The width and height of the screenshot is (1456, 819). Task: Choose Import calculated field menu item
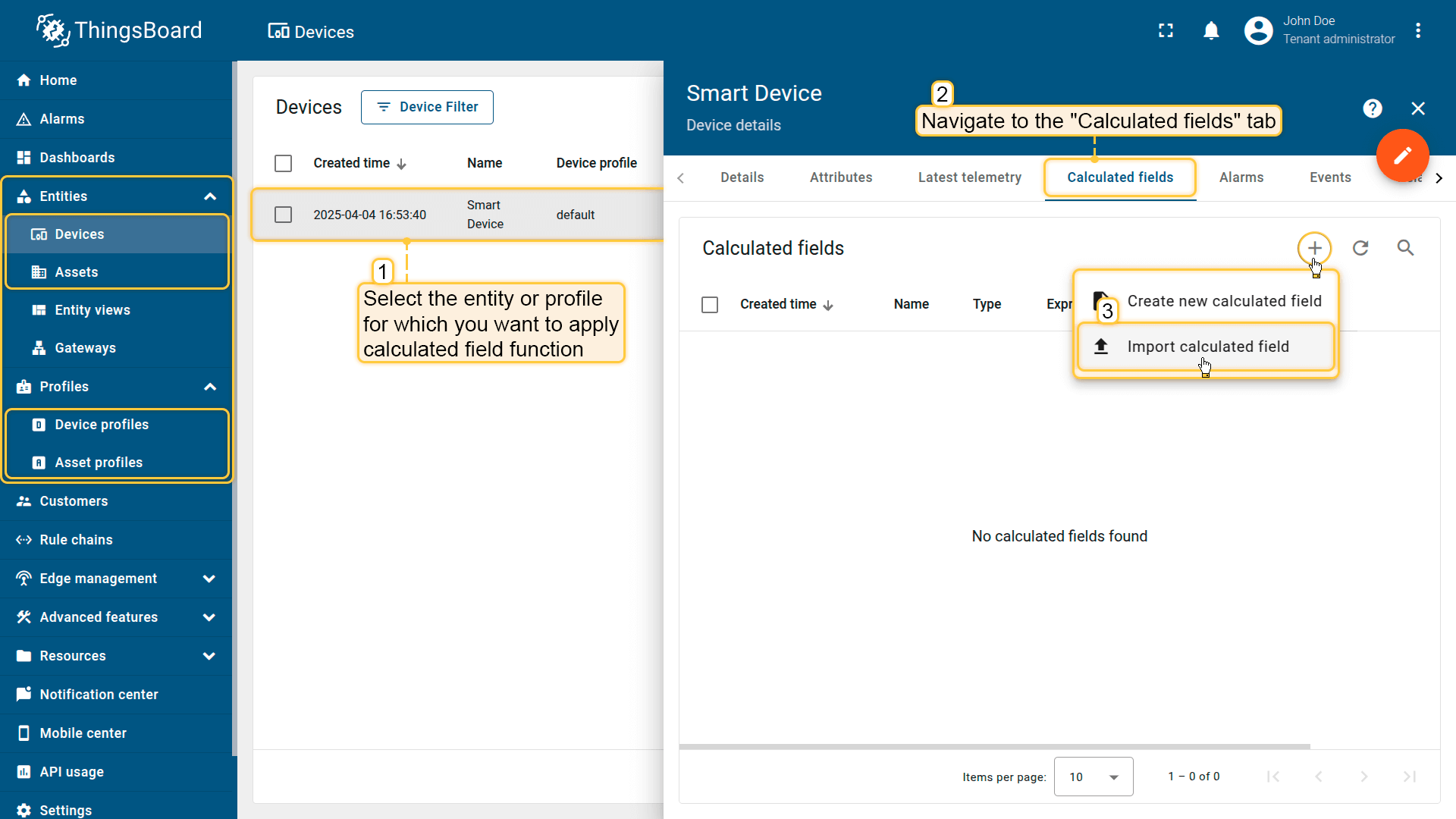(x=1207, y=347)
